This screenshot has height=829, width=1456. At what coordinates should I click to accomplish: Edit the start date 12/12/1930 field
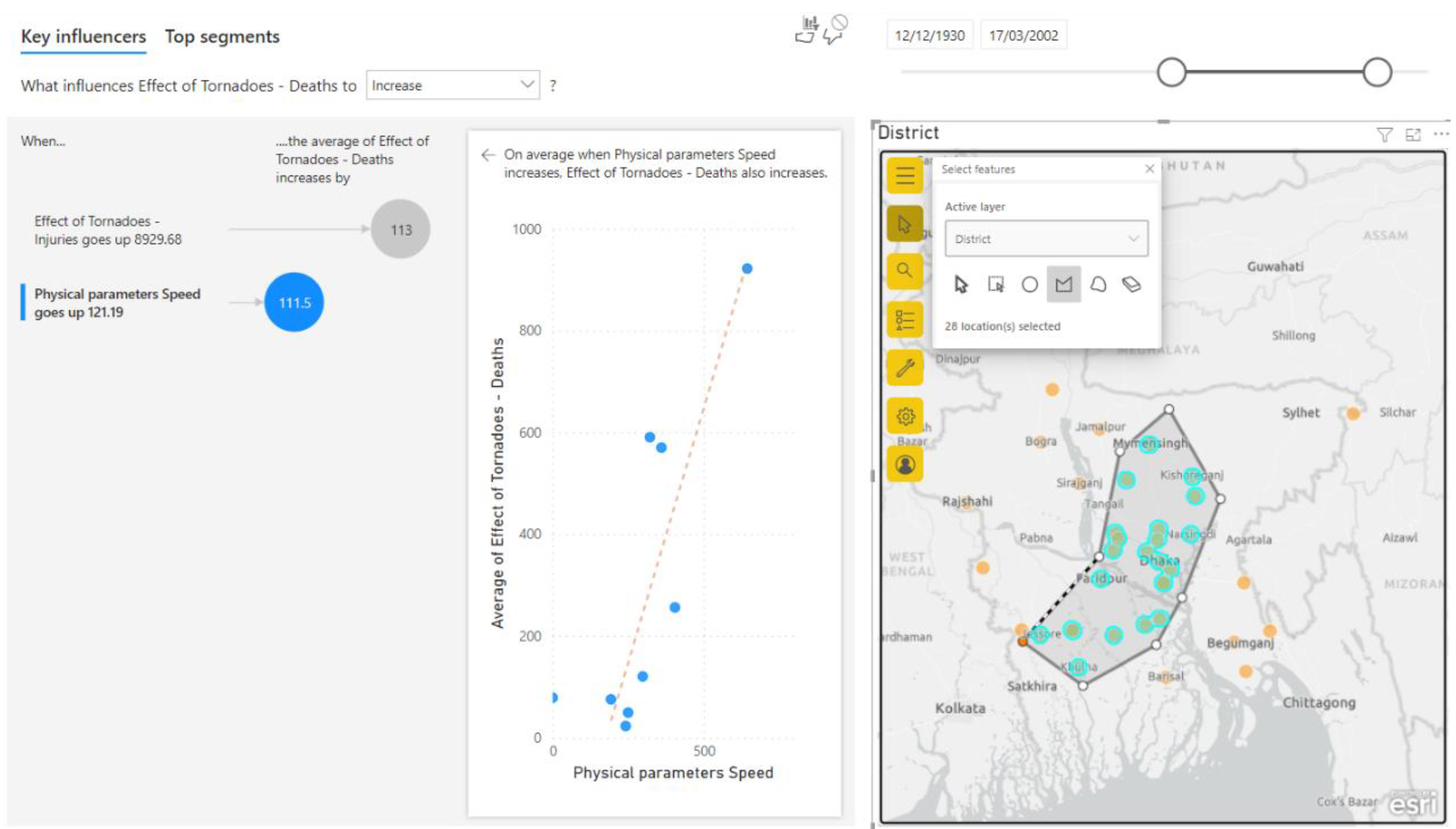click(930, 35)
